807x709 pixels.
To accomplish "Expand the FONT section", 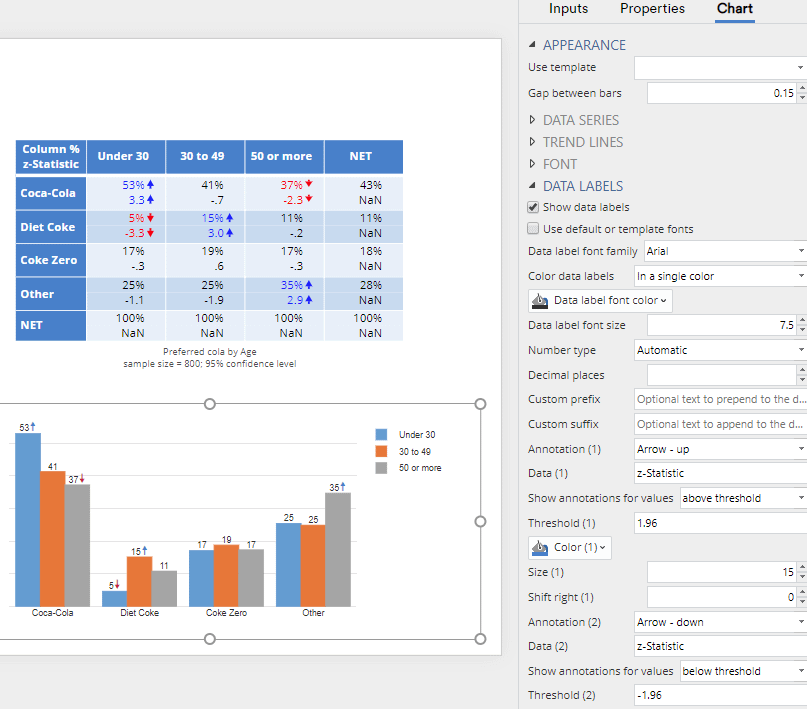I will coord(559,164).
